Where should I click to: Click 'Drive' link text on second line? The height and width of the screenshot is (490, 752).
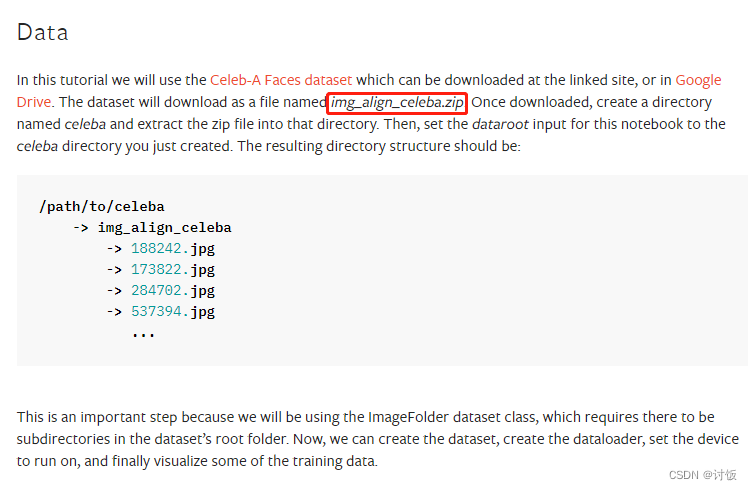[x=34, y=102]
